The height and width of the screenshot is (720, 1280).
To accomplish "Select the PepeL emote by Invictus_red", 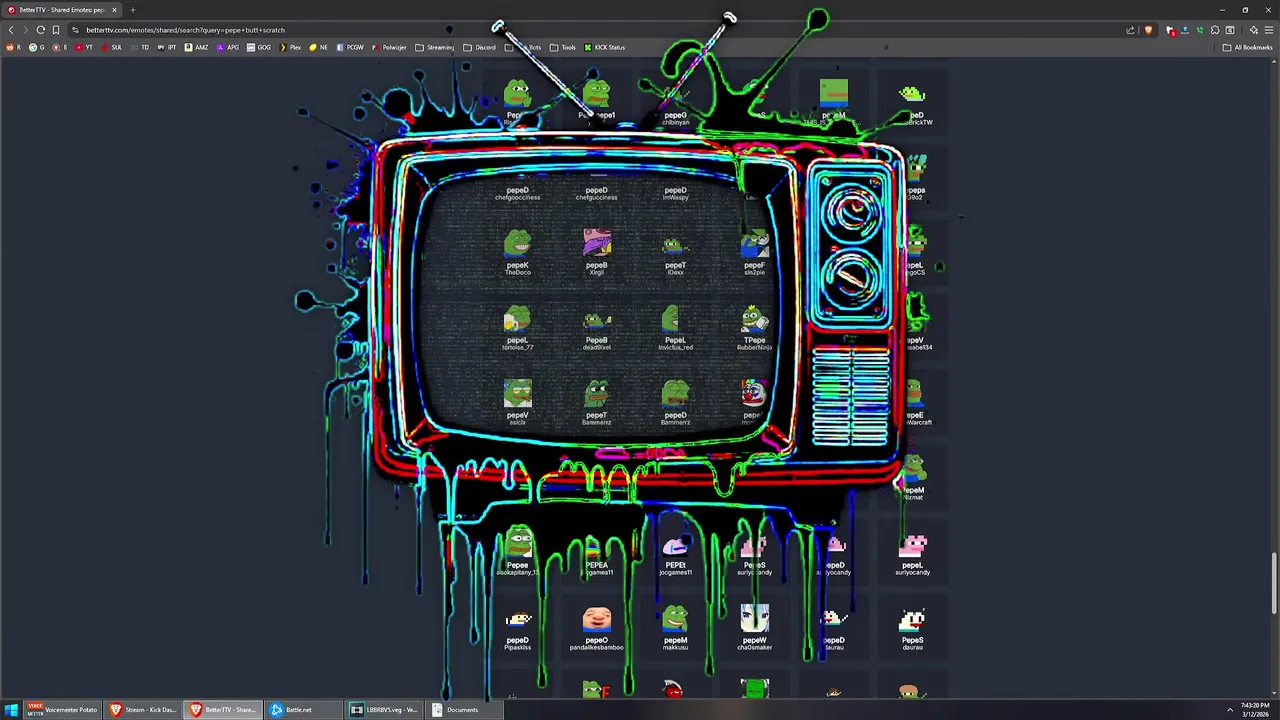I will click(675, 327).
